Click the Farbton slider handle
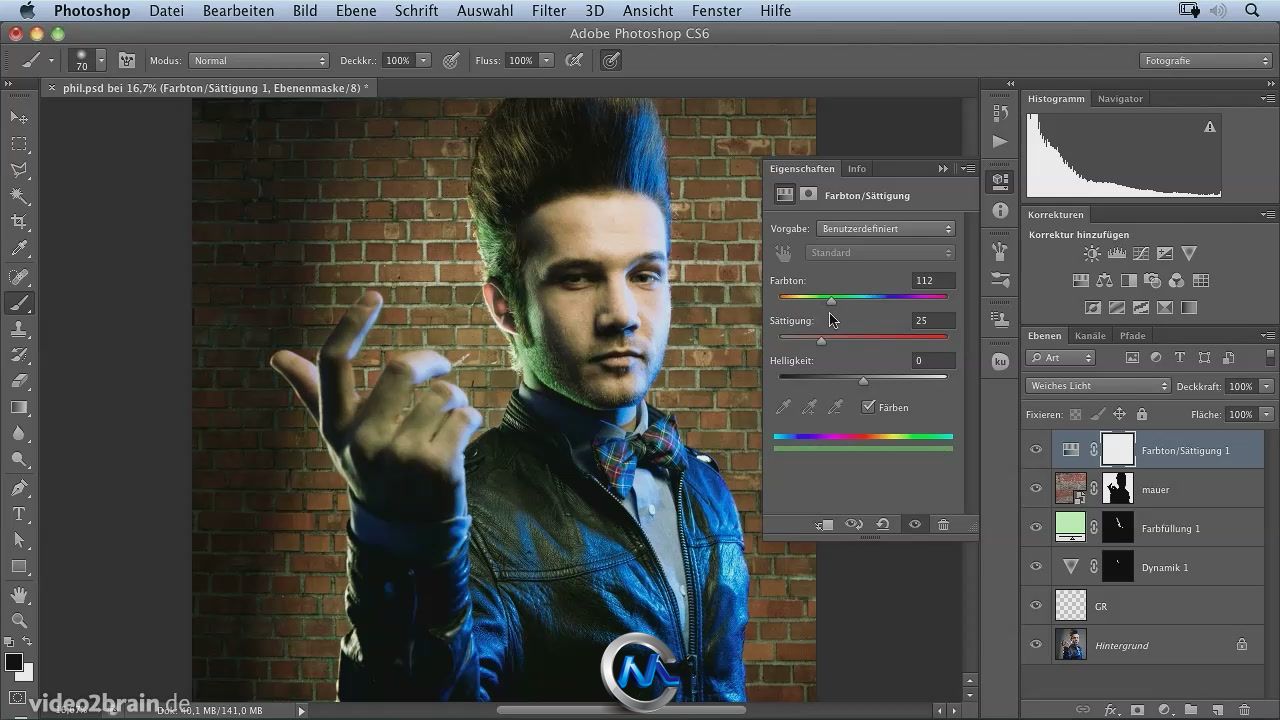This screenshot has width=1280, height=720. (x=831, y=301)
